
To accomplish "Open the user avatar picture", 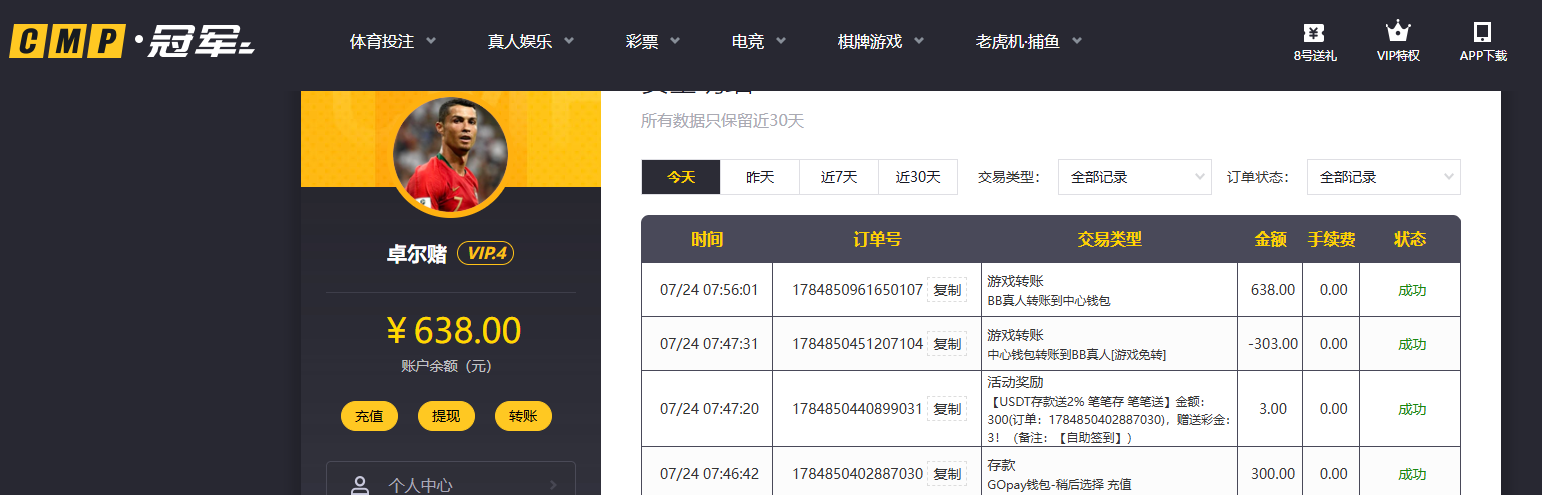I will [450, 156].
